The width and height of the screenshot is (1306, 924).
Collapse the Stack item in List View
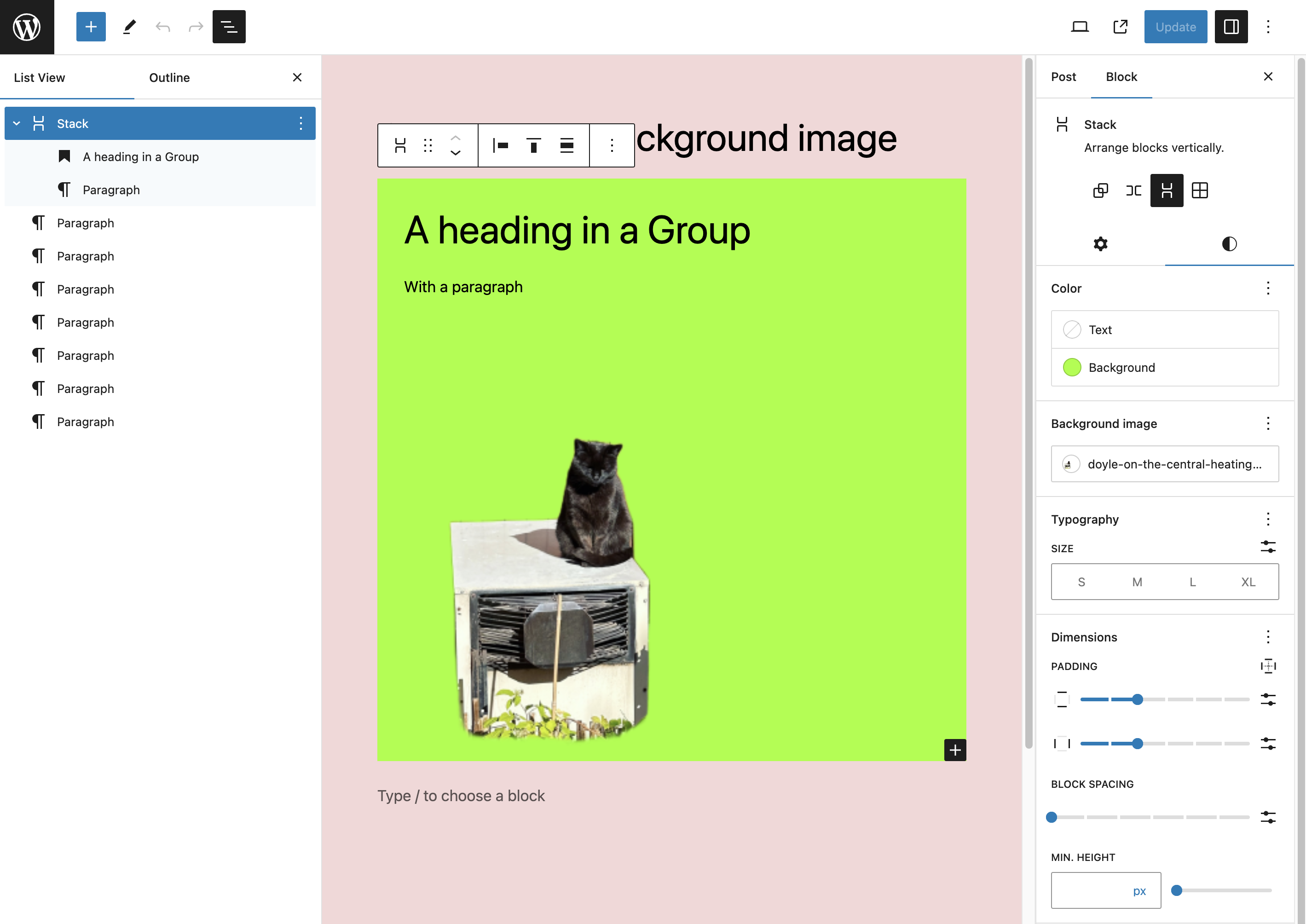coord(17,123)
